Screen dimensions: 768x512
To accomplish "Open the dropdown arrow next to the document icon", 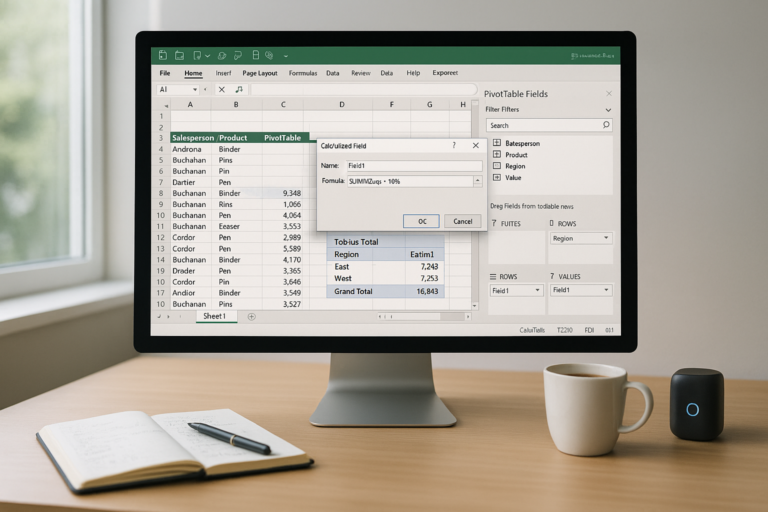I will (x=208, y=56).
